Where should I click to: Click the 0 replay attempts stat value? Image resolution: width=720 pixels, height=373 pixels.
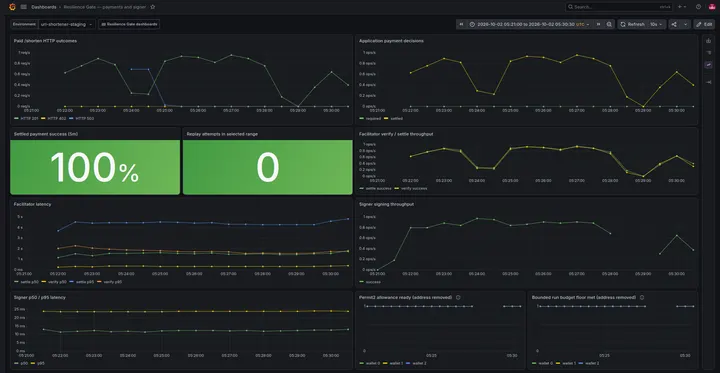(x=268, y=167)
